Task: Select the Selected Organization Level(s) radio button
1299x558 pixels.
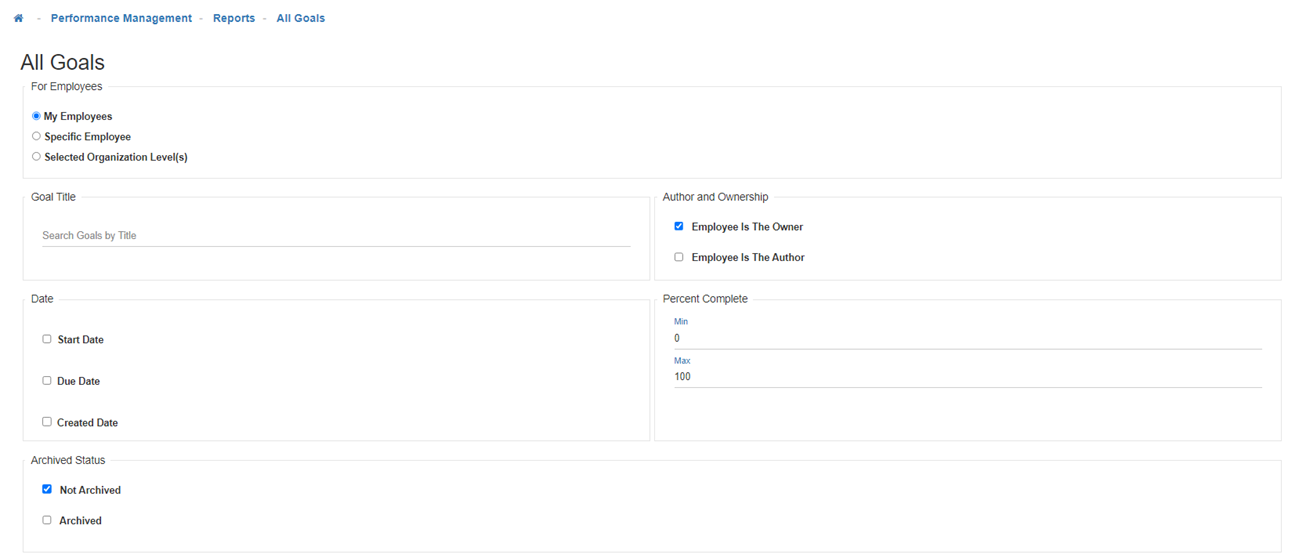Action: coord(37,157)
